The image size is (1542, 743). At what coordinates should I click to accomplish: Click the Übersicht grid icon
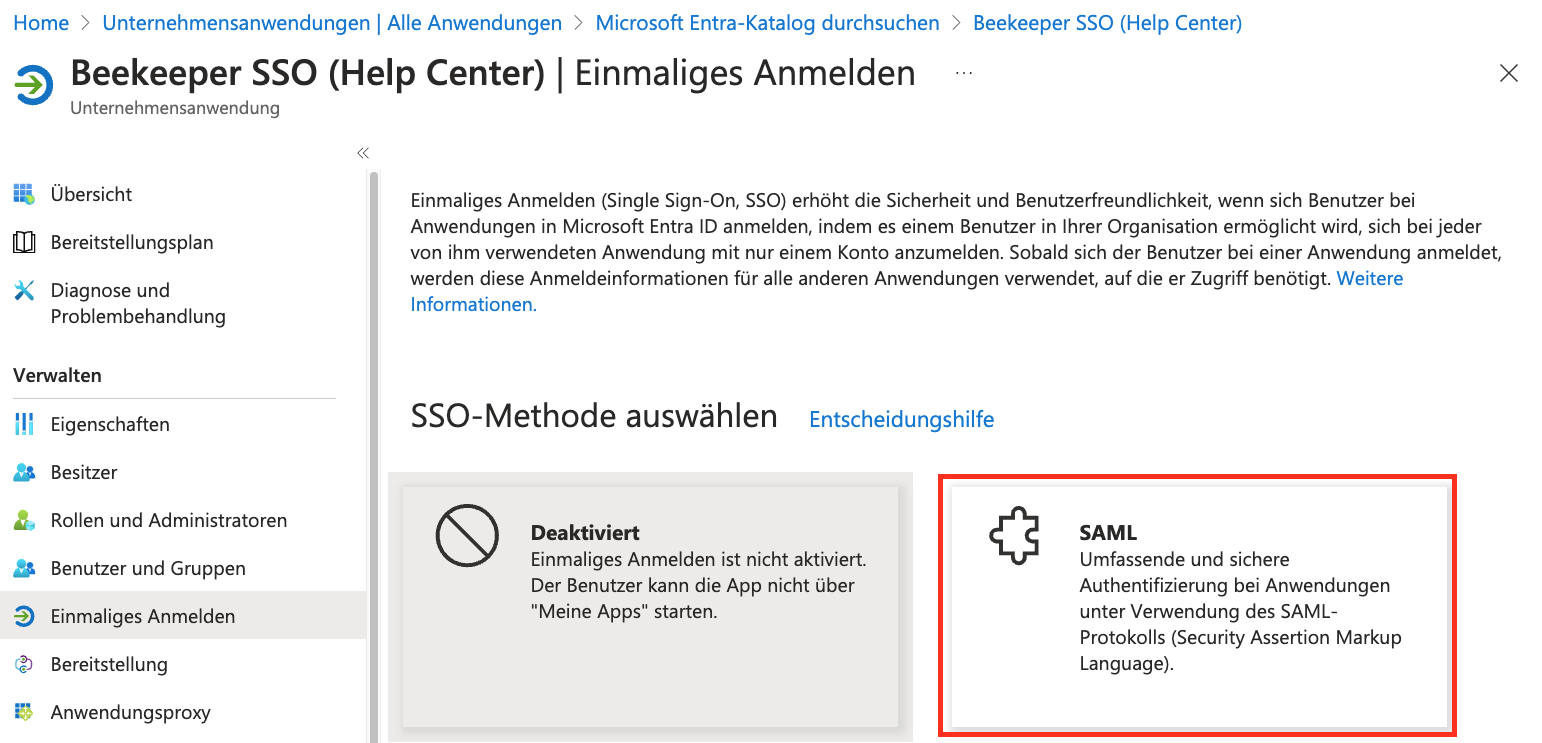(24, 194)
